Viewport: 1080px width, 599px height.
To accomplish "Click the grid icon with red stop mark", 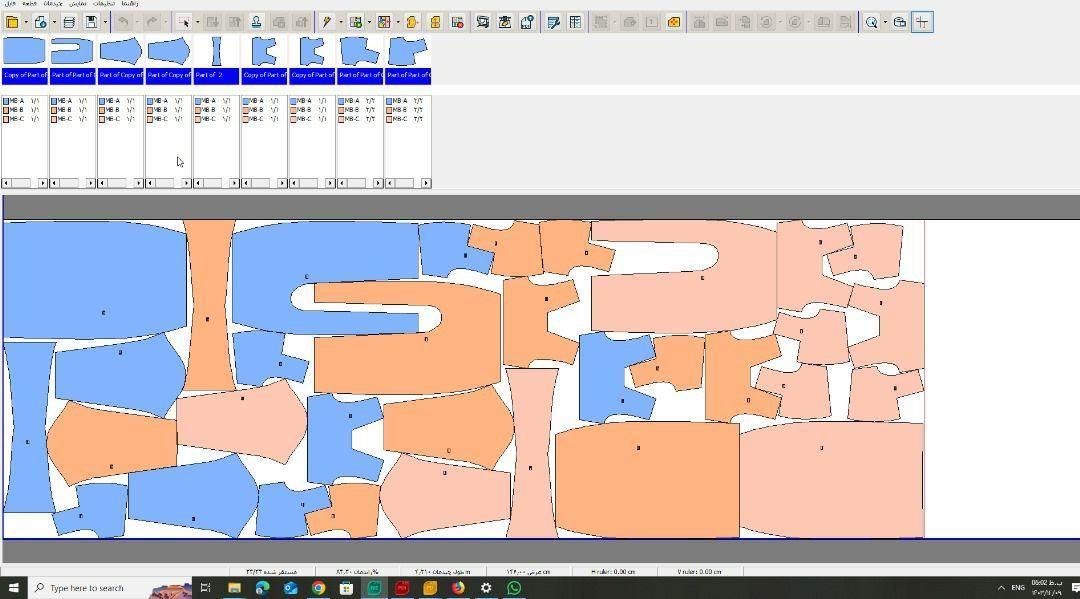I will coord(457,22).
